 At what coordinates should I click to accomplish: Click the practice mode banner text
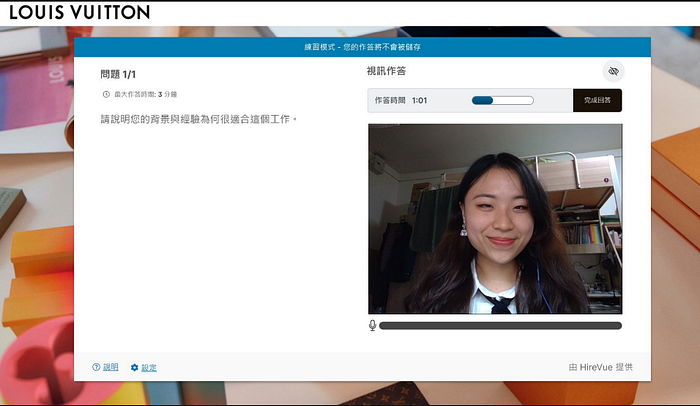tap(362, 47)
